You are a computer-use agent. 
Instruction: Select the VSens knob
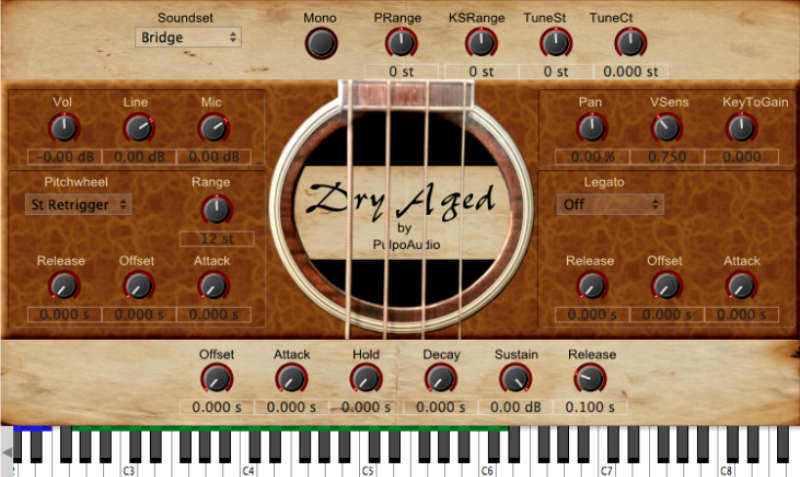[666, 128]
